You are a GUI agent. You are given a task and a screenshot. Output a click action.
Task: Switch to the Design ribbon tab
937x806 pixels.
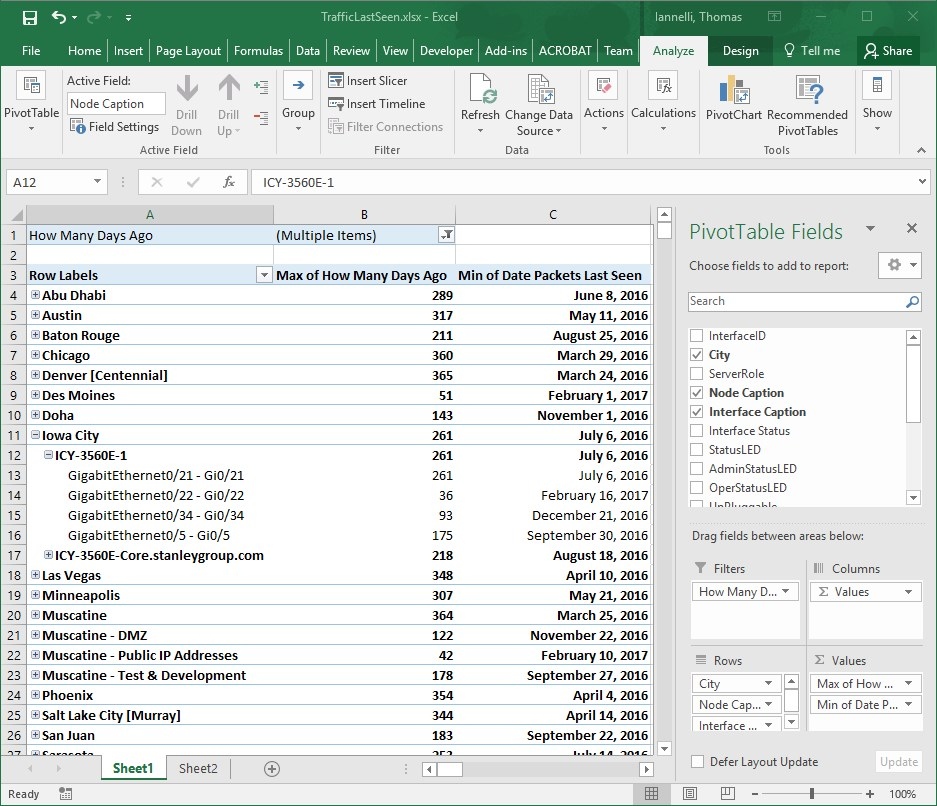click(x=740, y=51)
